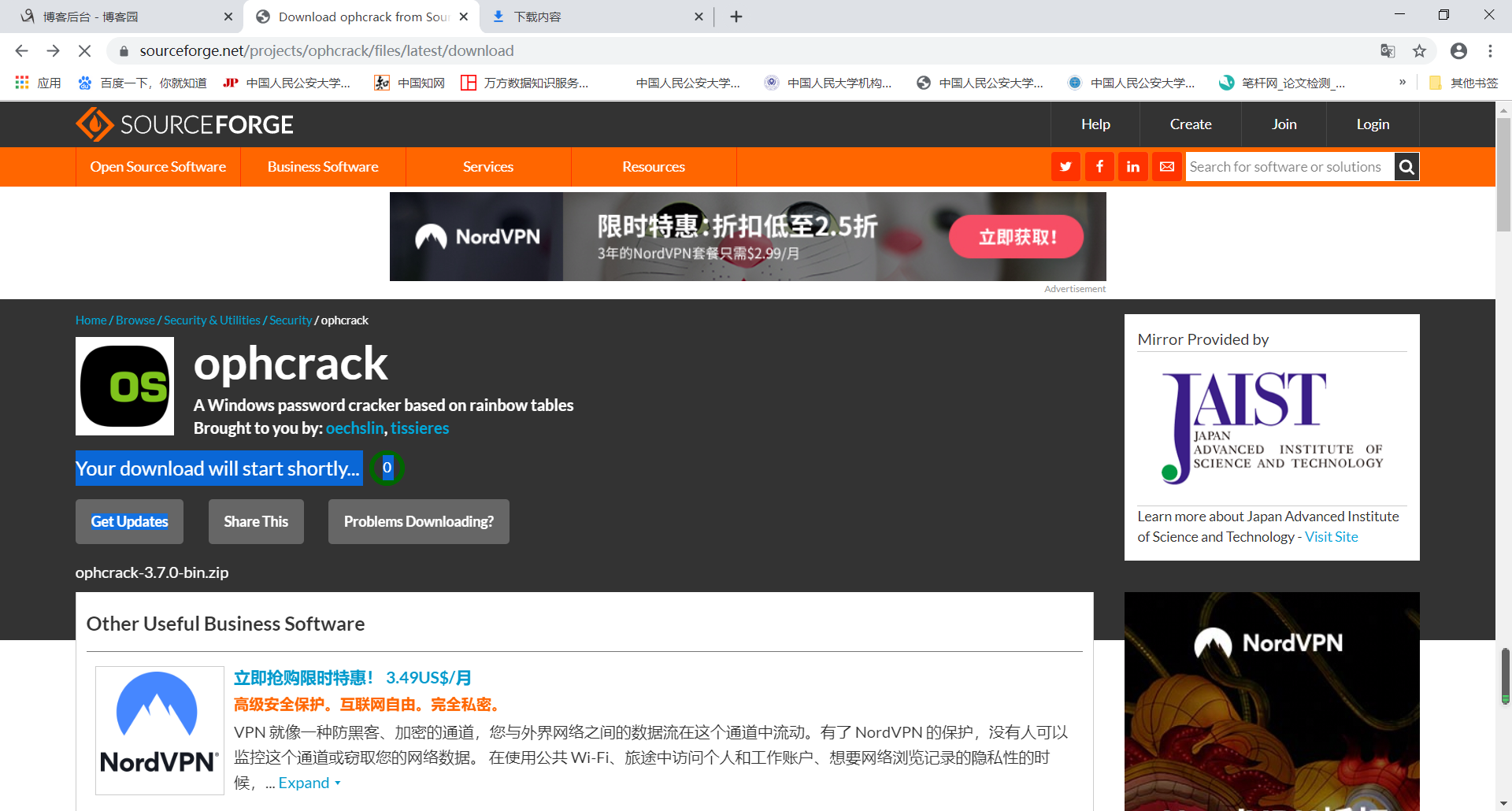Open the Chrome profile account icon
Viewport: 1512px width, 811px height.
click(x=1458, y=51)
